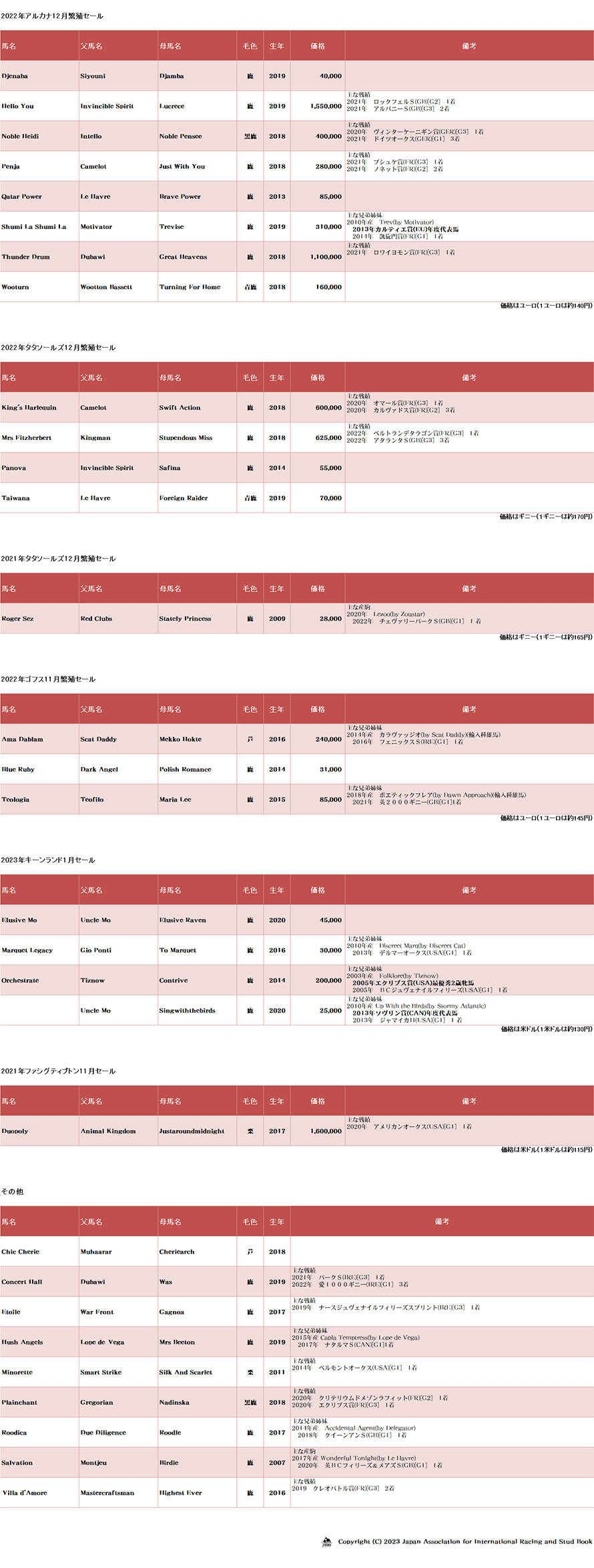
Task: Click the sire name Tiznow
Action: pos(92,981)
